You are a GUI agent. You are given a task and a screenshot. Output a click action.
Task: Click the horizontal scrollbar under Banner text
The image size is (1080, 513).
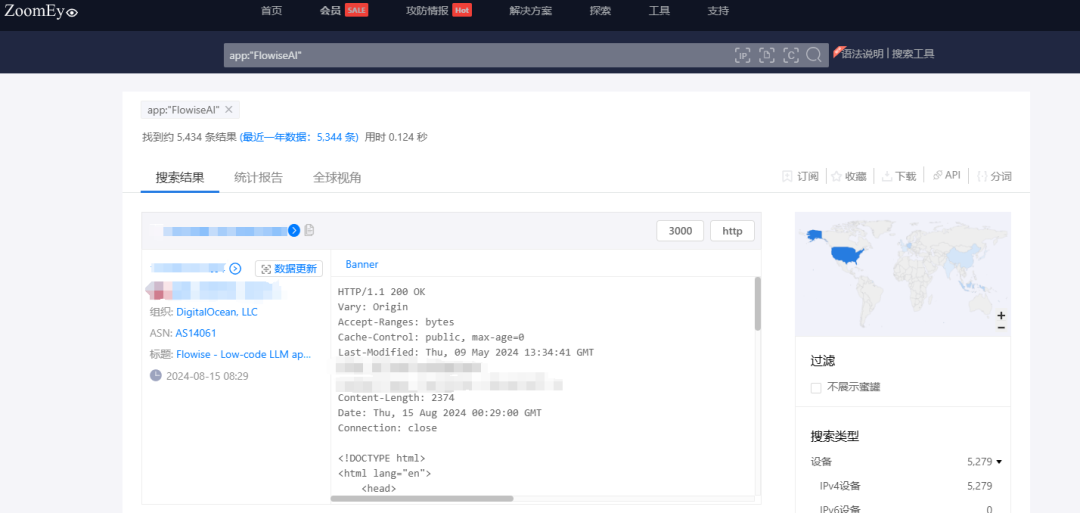[x=422, y=499]
